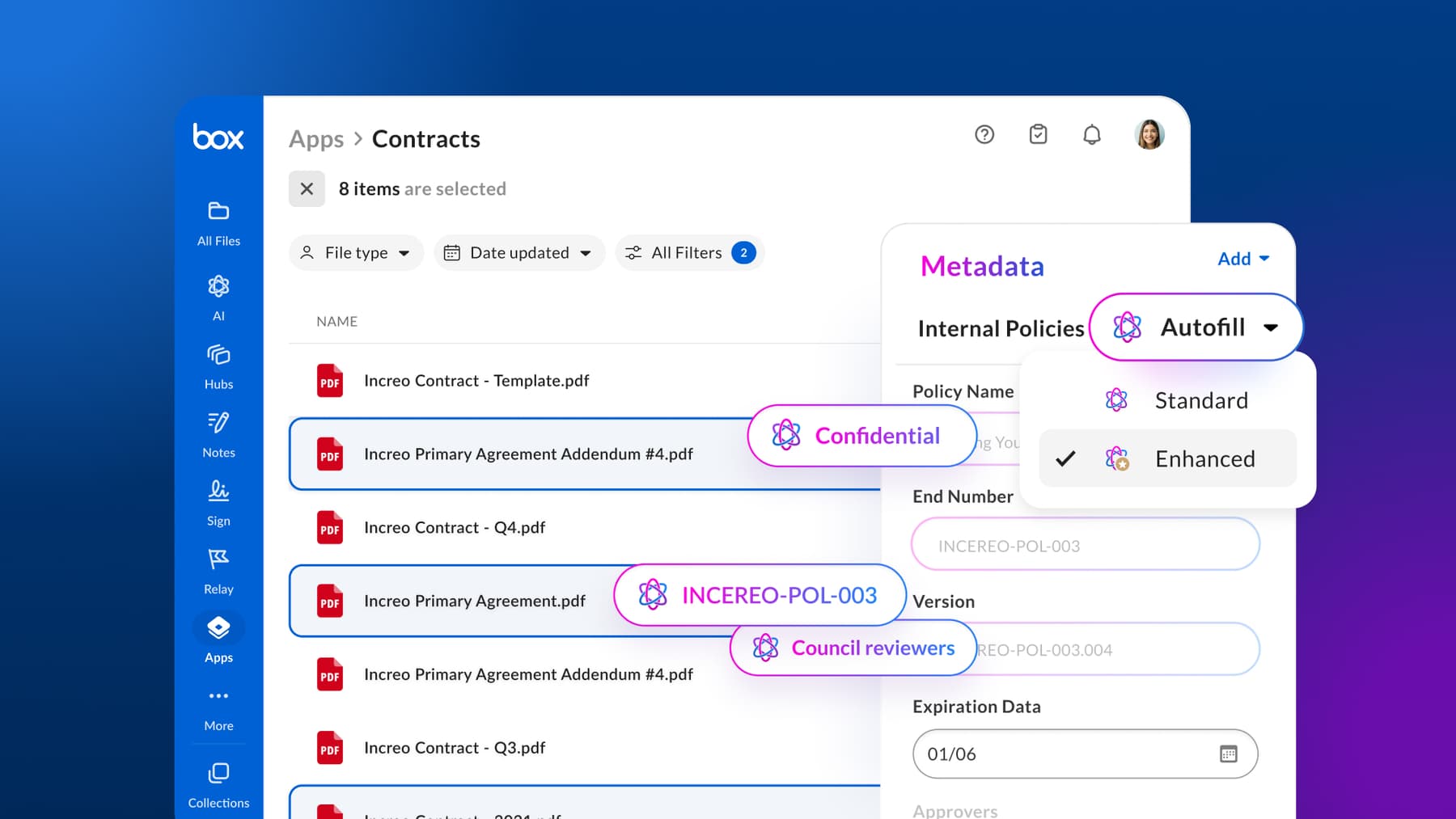
Task: Select All Files in the sidebar
Action: click(218, 222)
